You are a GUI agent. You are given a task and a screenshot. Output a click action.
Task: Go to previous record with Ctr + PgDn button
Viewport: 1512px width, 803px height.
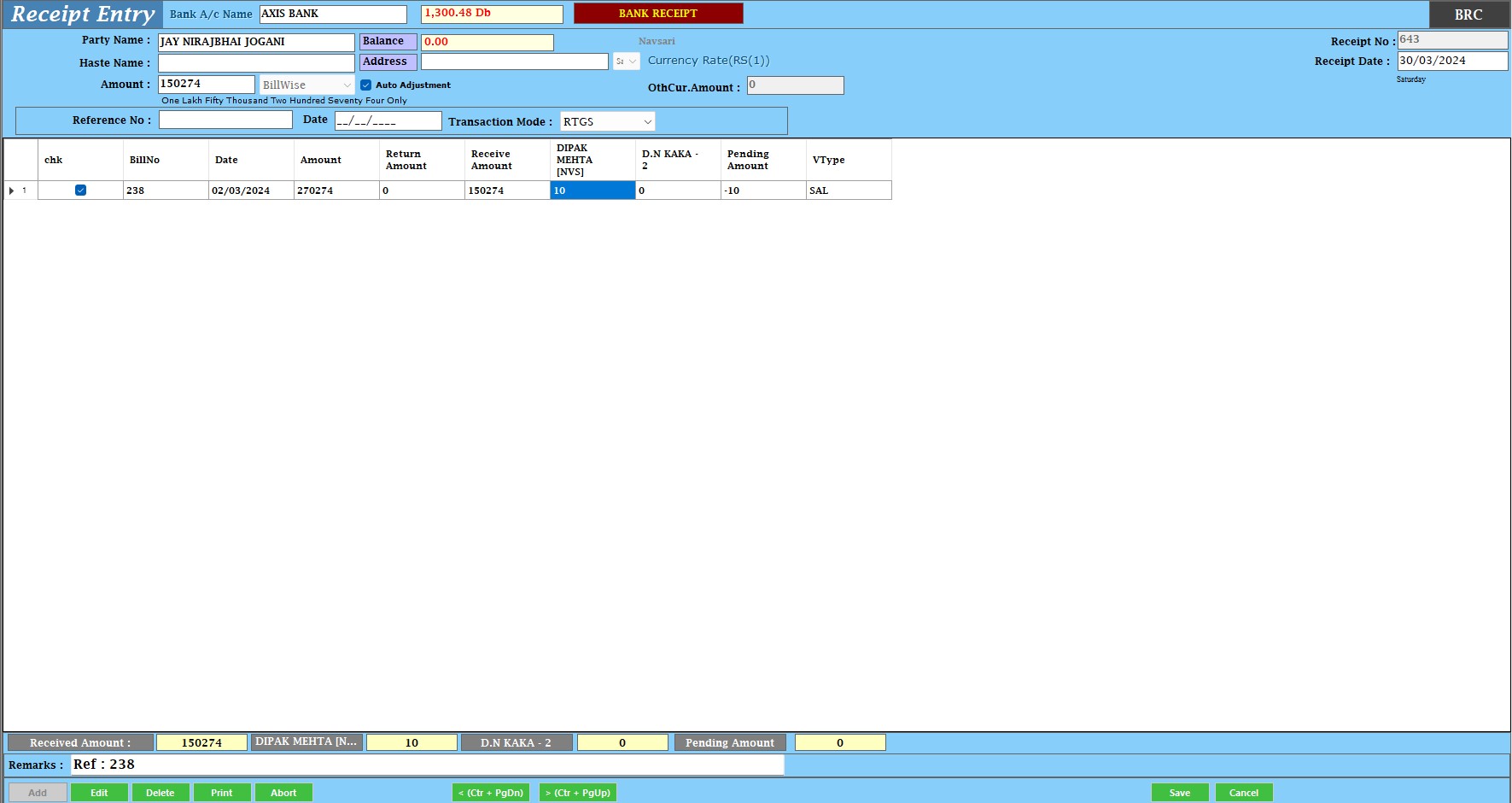pos(491,793)
